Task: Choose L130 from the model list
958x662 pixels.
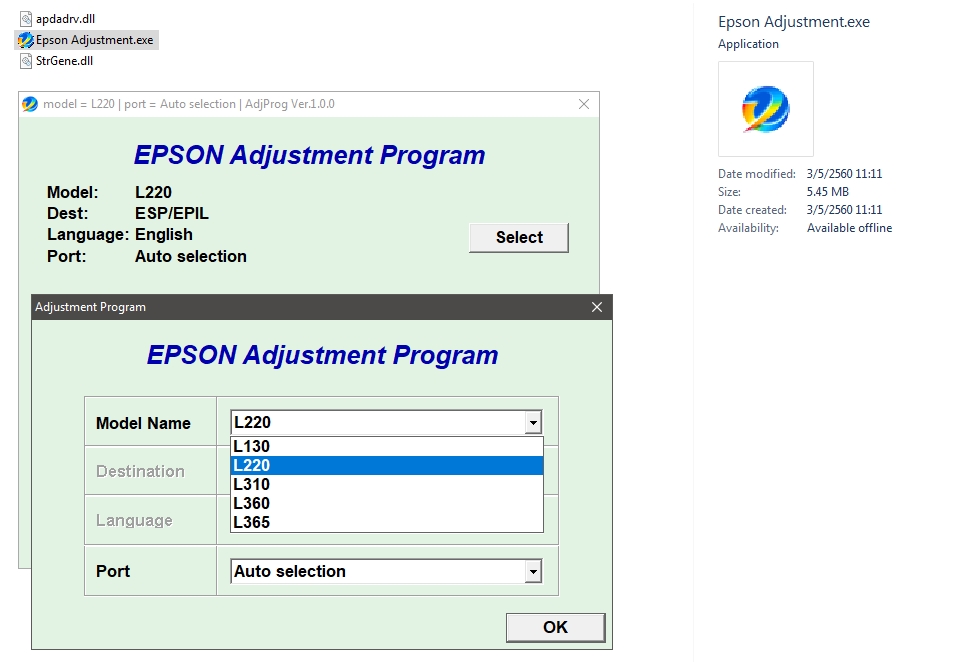Action: click(387, 446)
